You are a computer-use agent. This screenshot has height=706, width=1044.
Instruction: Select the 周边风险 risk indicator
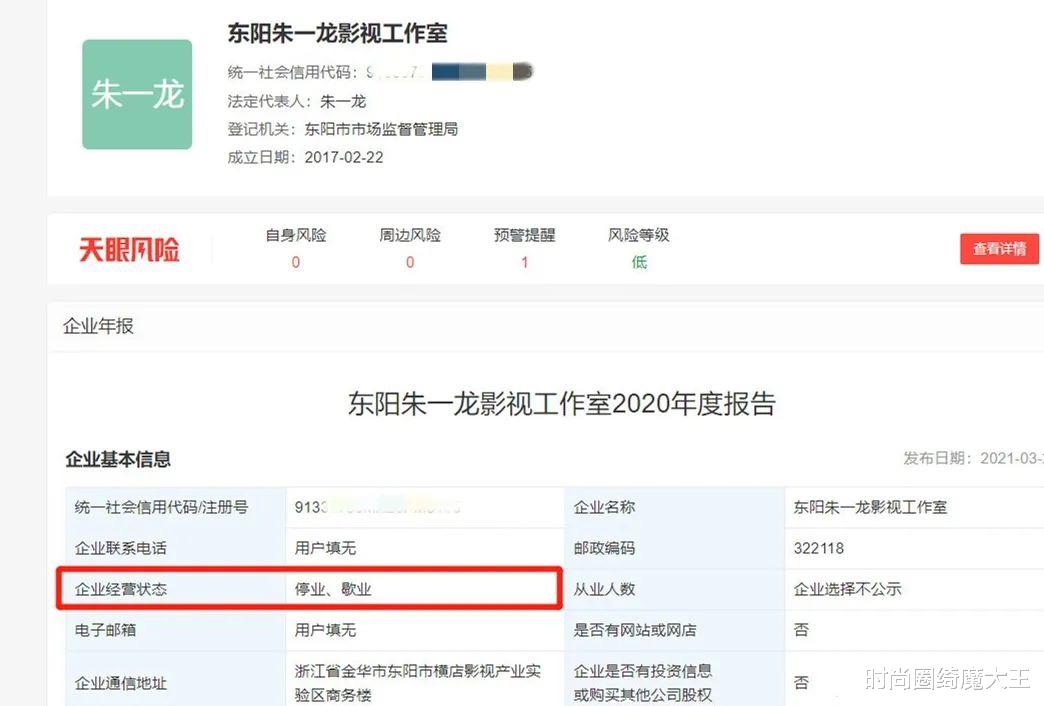(x=409, y=248)
